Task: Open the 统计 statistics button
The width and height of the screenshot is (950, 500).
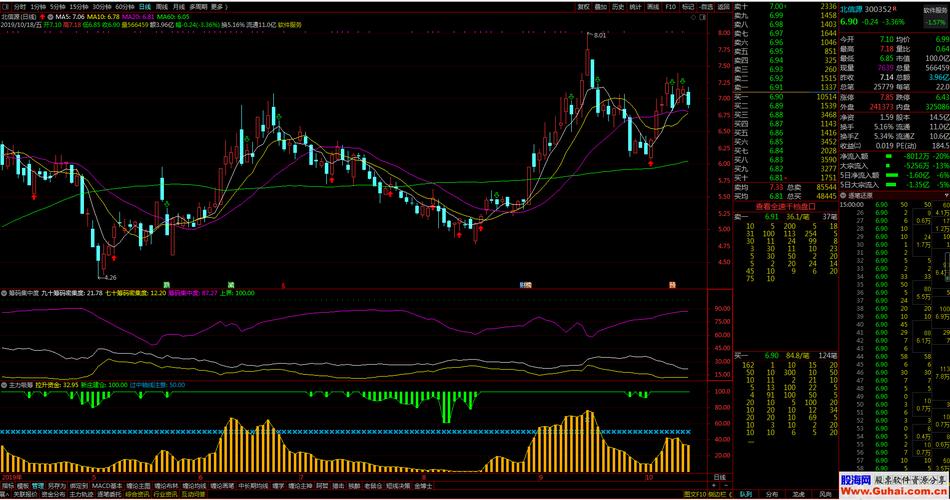Action: [x=635, y=7]
